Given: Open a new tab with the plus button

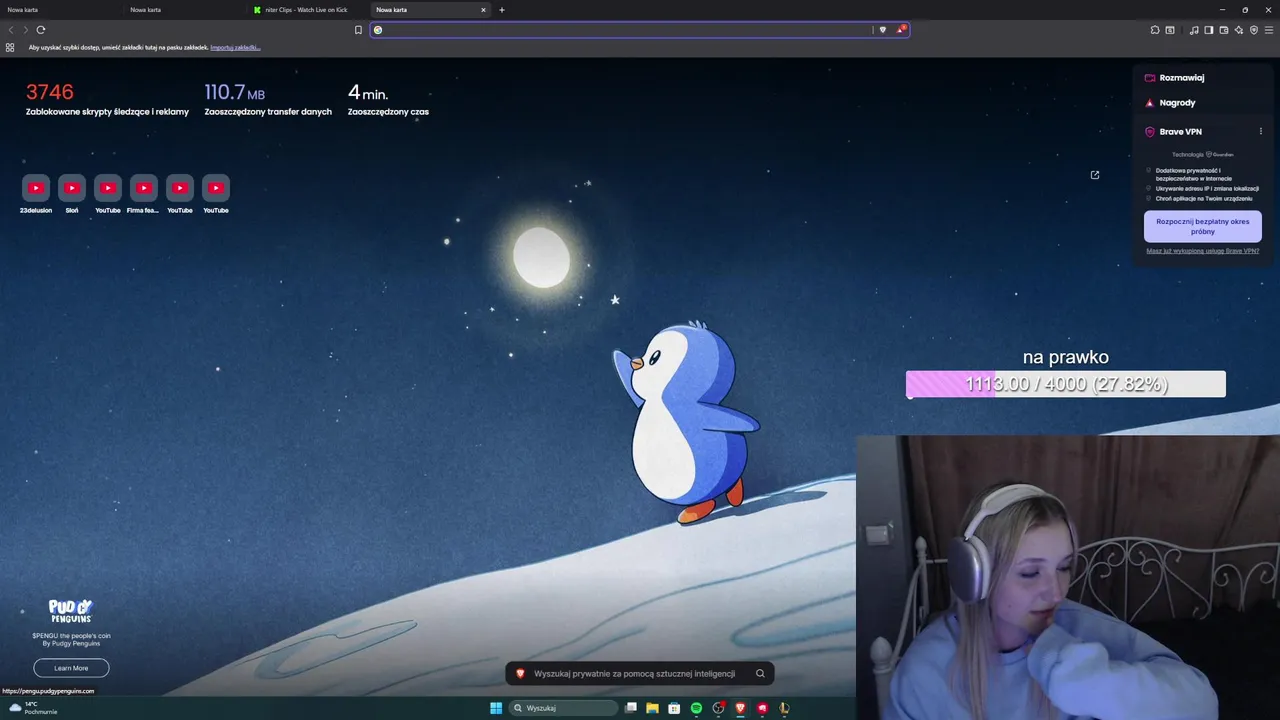Looking at the screenshot, I should click(x=502, y=10).
